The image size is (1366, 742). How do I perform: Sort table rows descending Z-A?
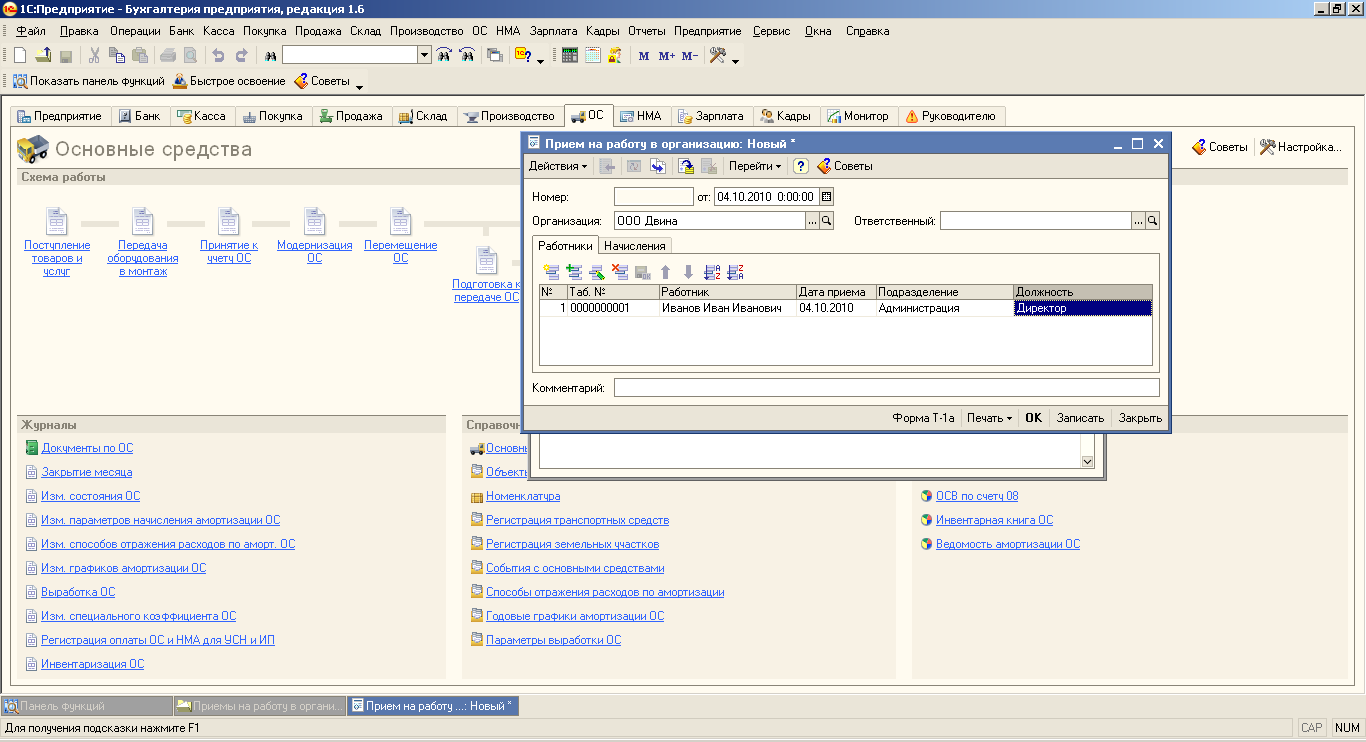[735, 272]
